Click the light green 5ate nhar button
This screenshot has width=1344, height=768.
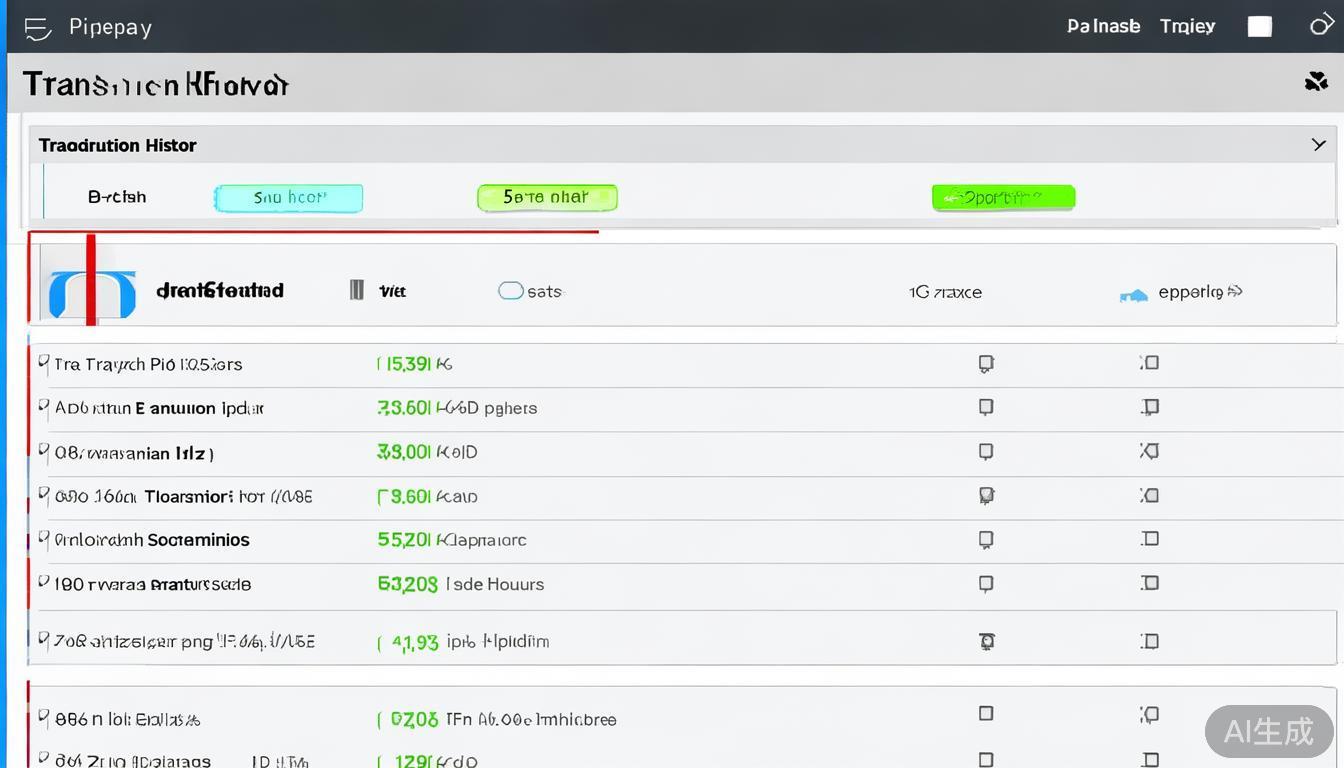547,198
